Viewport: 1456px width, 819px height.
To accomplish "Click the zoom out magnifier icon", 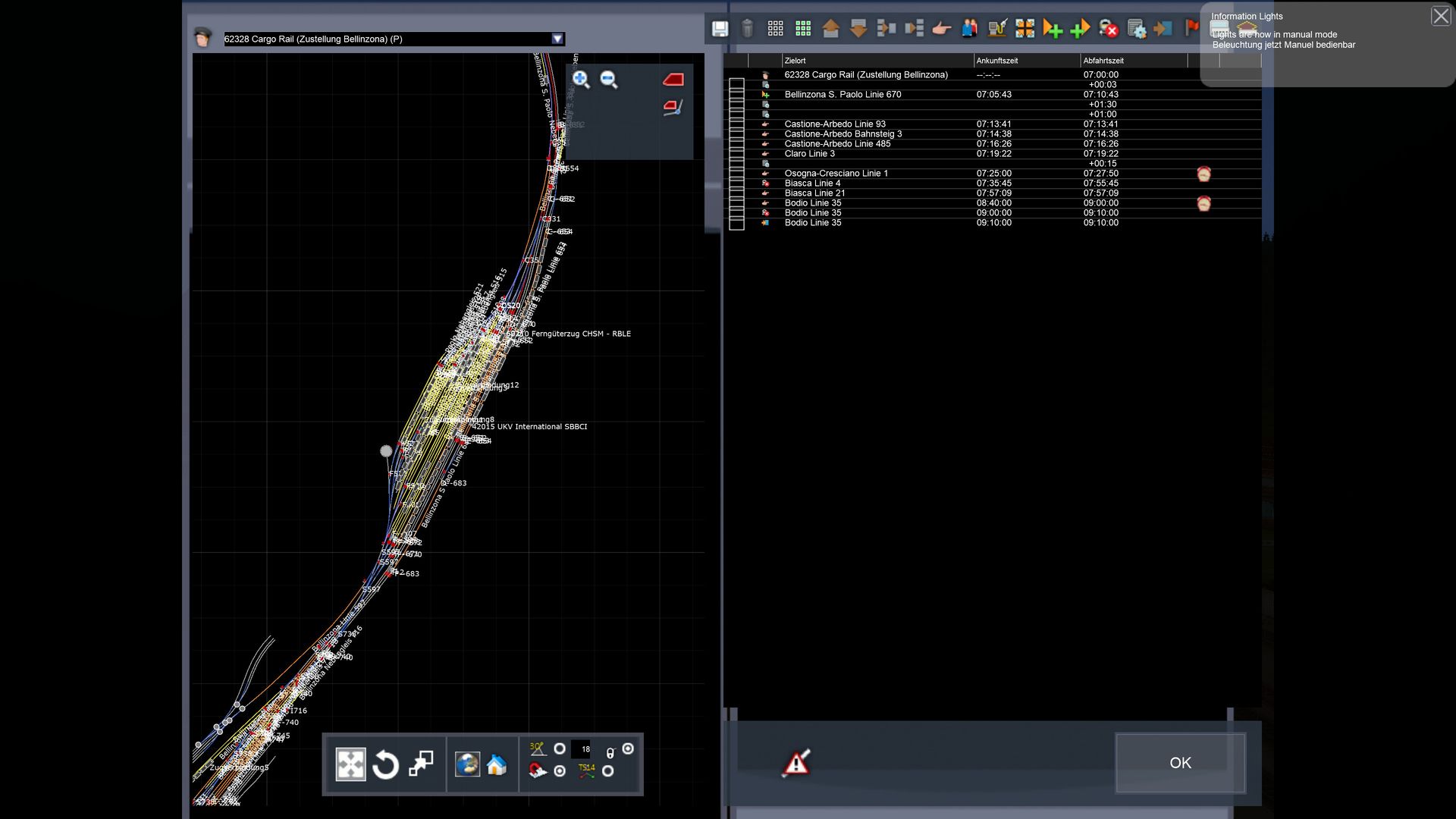I will (x=609, y=80).
